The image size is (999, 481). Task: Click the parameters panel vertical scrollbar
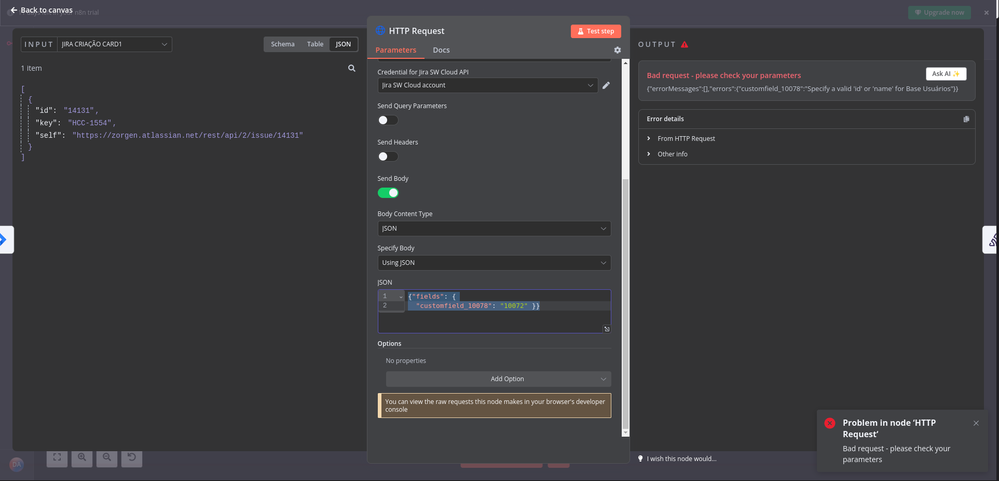(625, 306)
